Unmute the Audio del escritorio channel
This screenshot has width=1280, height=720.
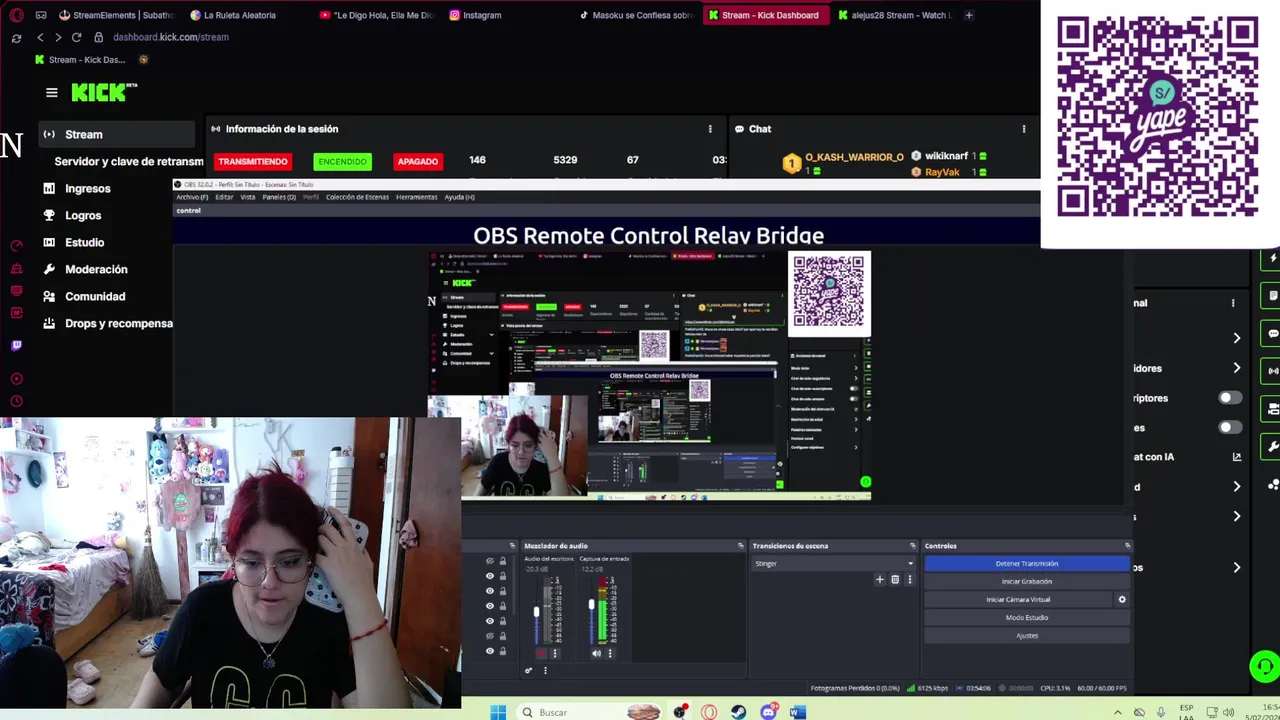click(x=541, y=653)
